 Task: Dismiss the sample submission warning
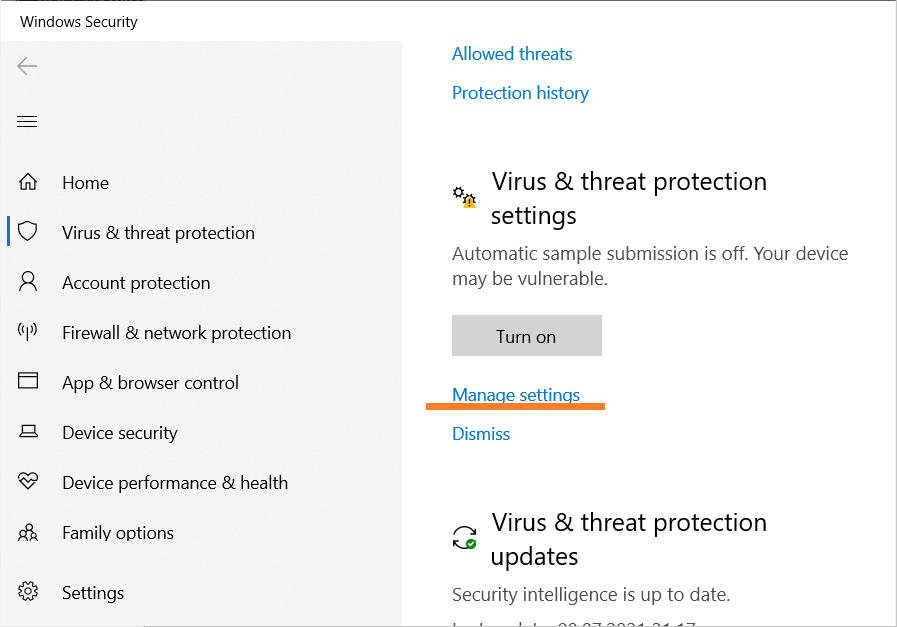tap(481, 434)
